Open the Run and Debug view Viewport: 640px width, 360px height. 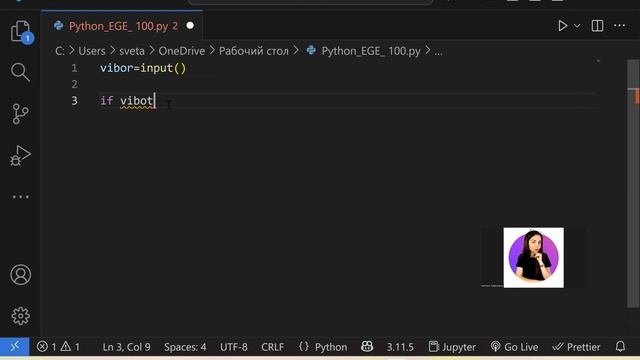(x=20, y=156)
